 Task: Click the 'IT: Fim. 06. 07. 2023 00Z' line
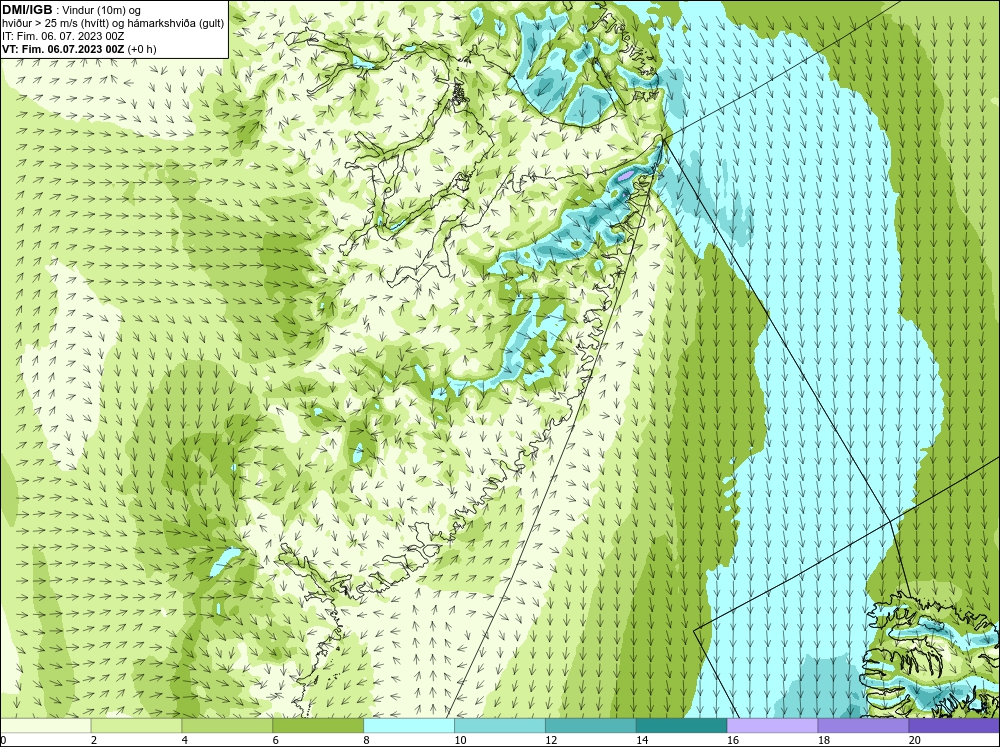point(63,36)
